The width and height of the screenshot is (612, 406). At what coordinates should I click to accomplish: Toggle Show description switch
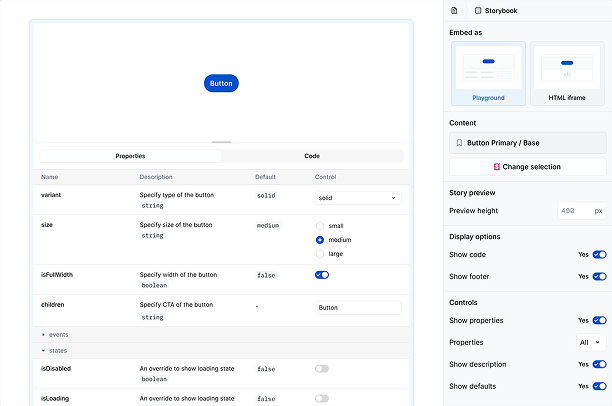click(x=600, y=364)
